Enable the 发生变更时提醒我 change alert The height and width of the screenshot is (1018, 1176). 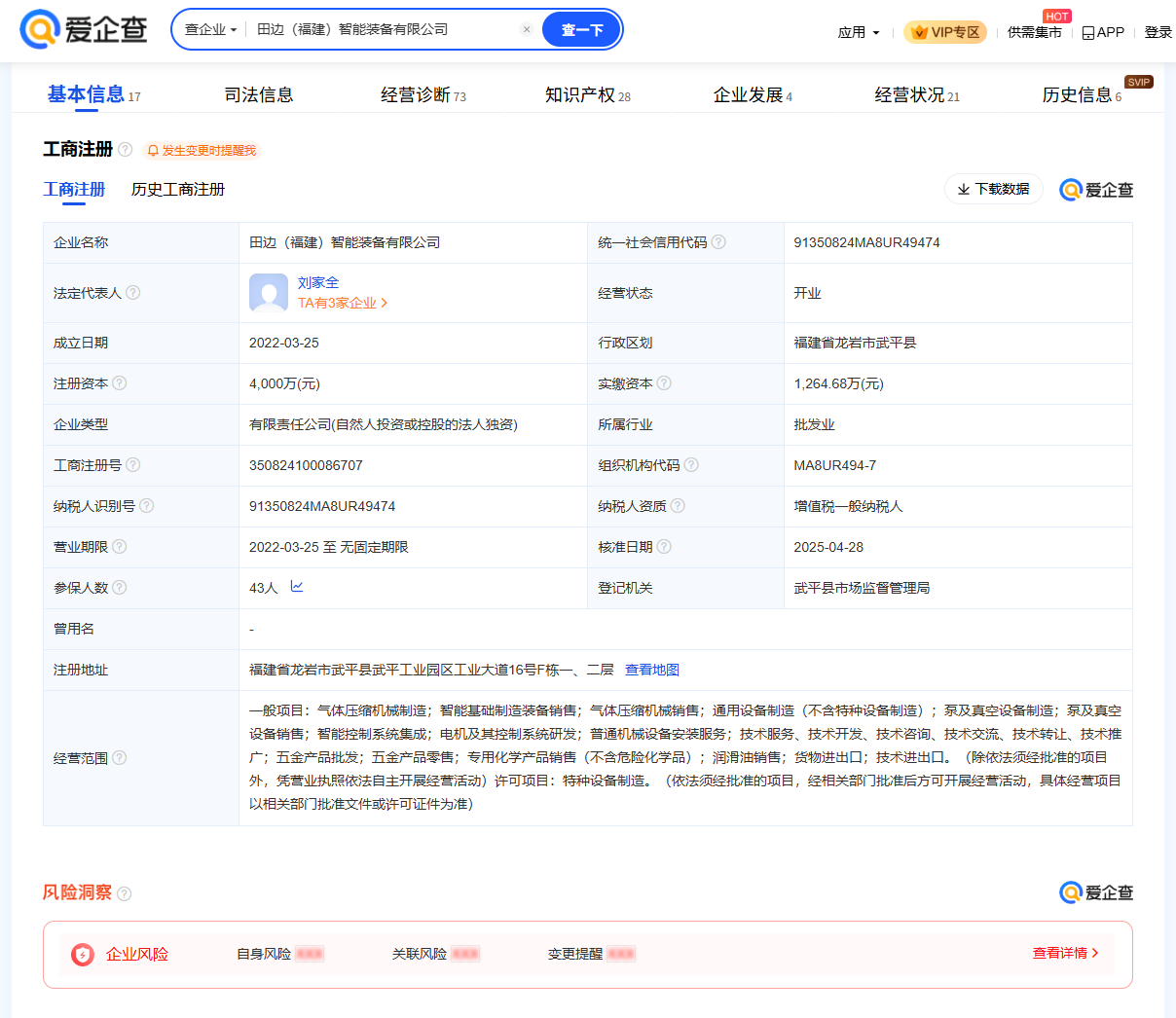[x=202, y=151]
